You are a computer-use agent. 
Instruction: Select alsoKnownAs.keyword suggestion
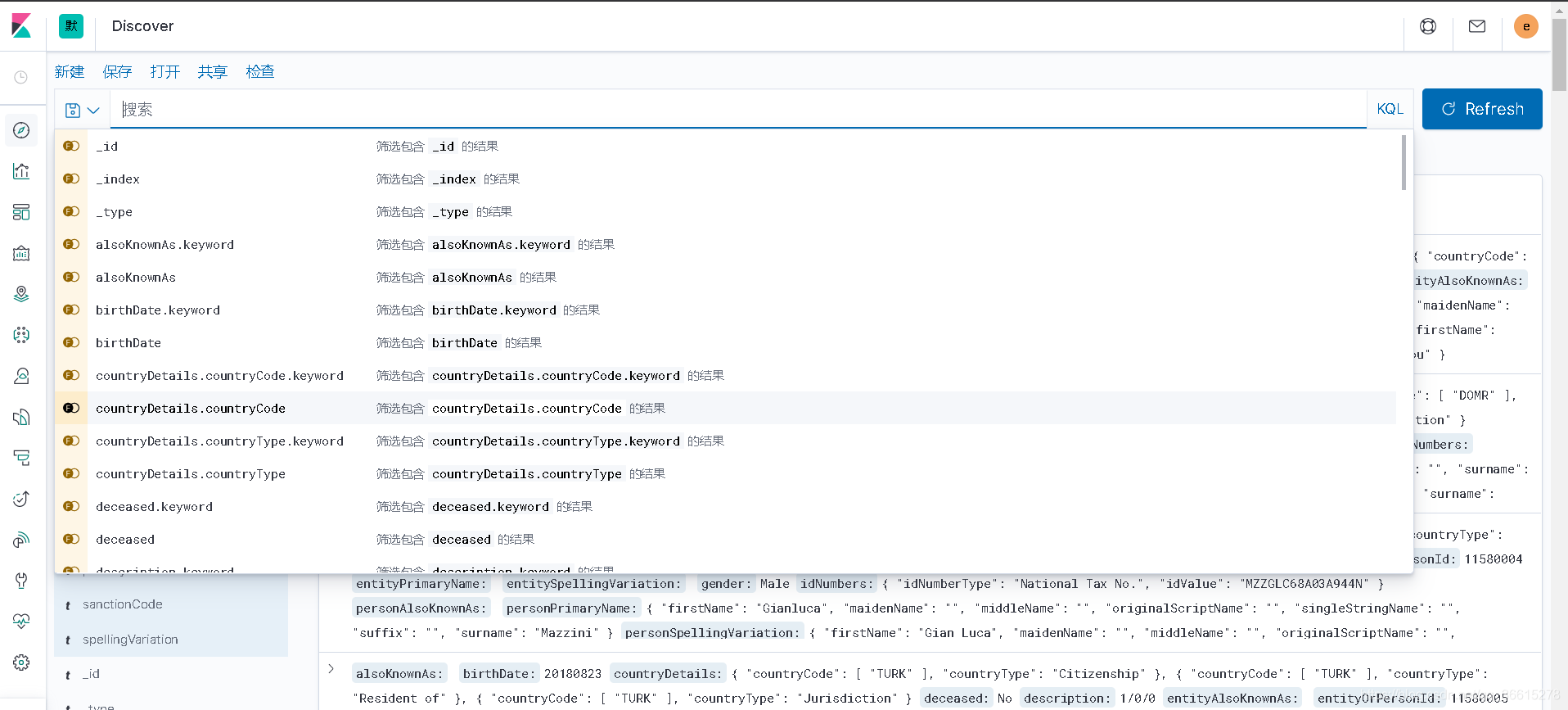tap(726, 244)
